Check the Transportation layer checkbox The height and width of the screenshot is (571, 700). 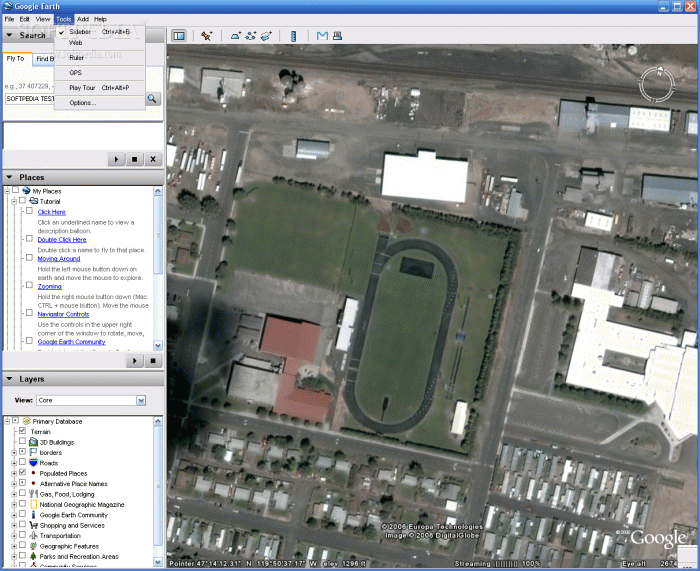click(22, 535)
